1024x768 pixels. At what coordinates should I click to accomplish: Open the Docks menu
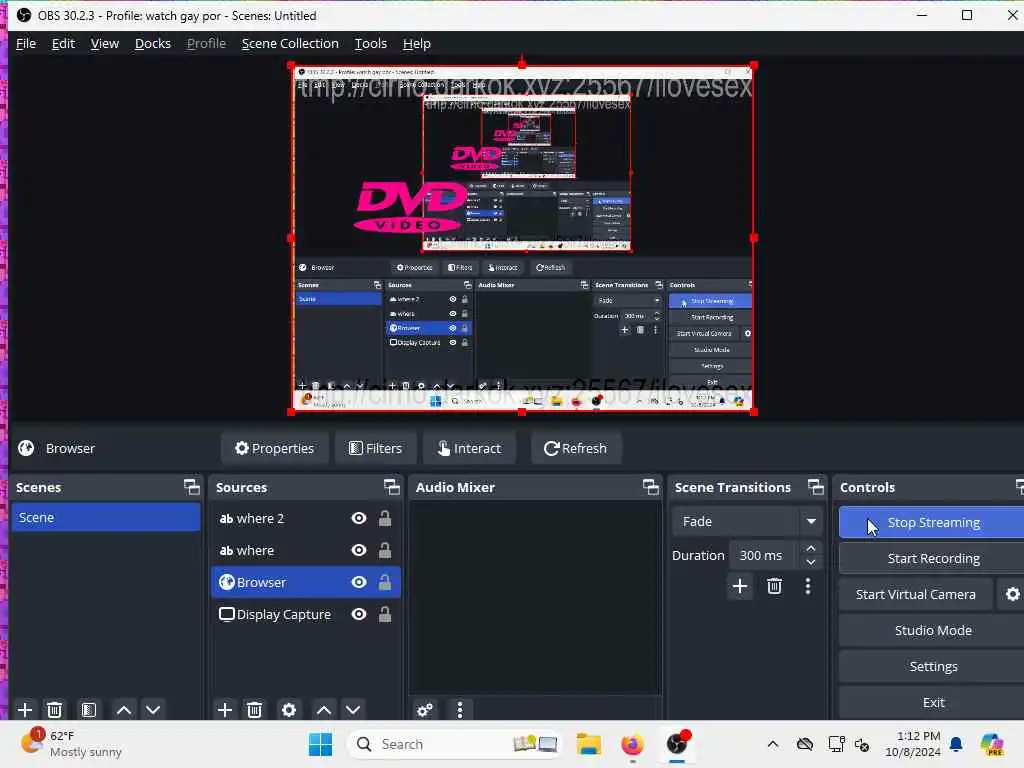coord(153,44)
